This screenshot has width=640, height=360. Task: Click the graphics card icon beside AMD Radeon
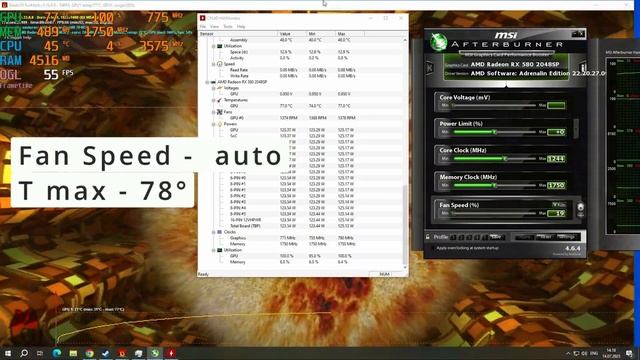213,82
